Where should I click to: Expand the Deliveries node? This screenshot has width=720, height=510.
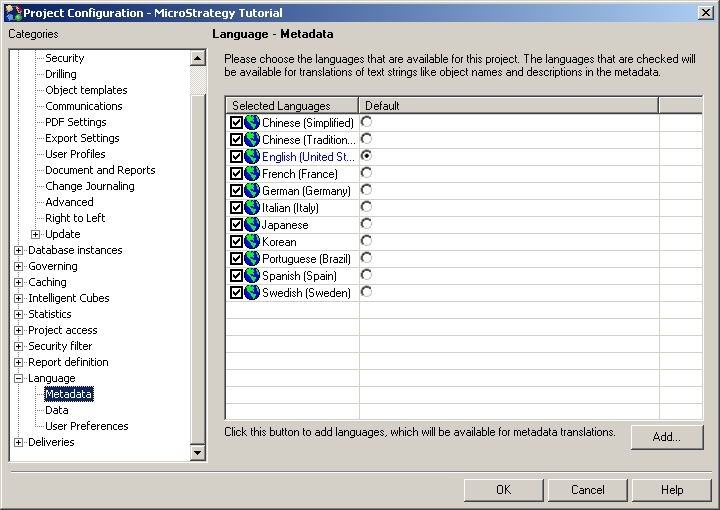click(18, 442)
